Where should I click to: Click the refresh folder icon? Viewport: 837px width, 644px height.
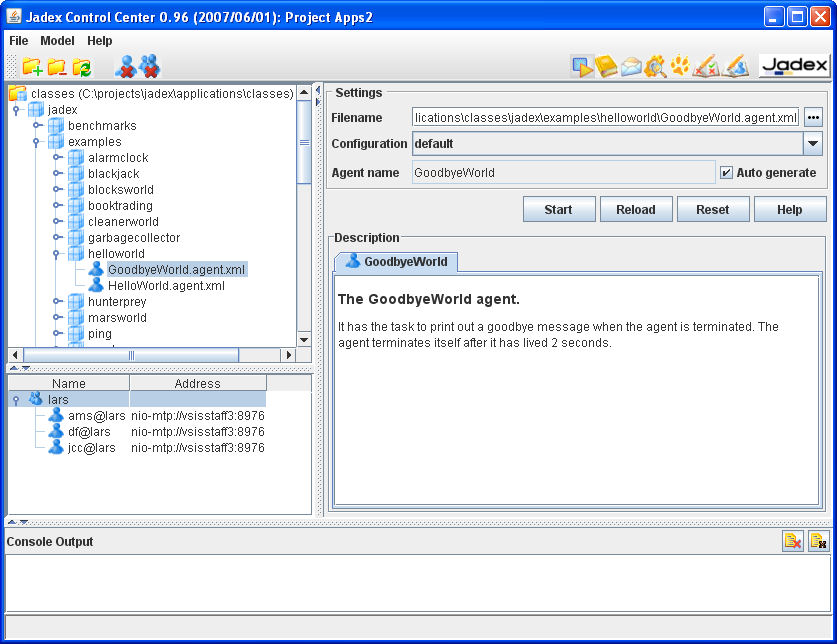82,67
